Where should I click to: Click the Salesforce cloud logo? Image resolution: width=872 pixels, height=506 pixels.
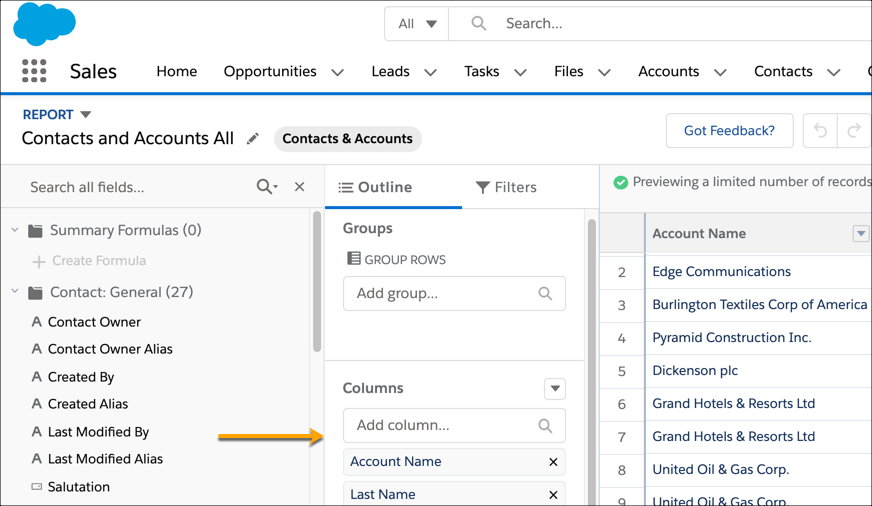click(44, 23)
